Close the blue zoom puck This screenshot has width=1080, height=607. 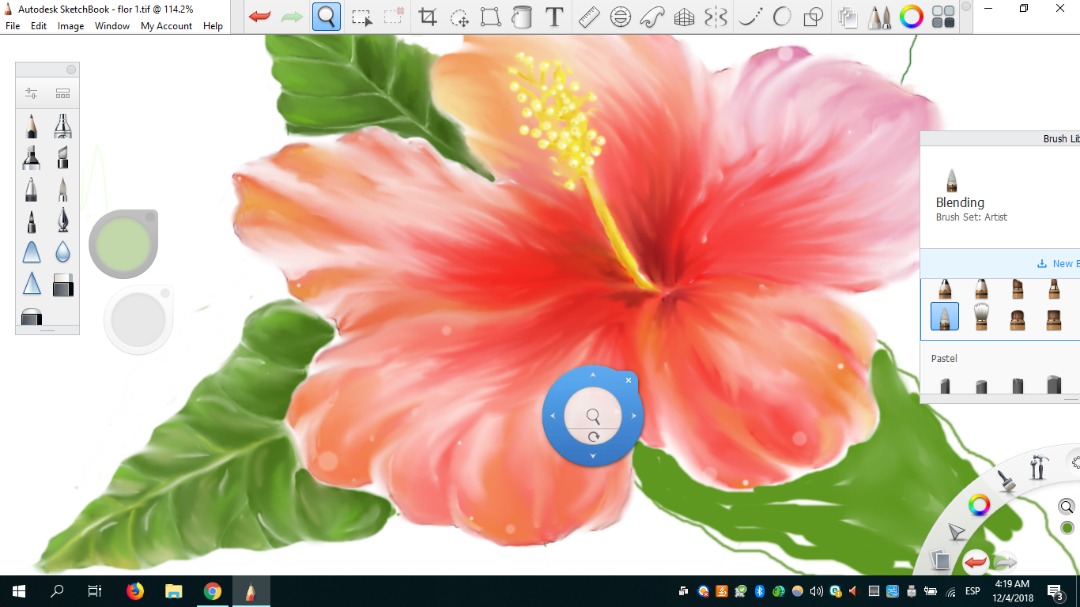[x=628, y=380]
